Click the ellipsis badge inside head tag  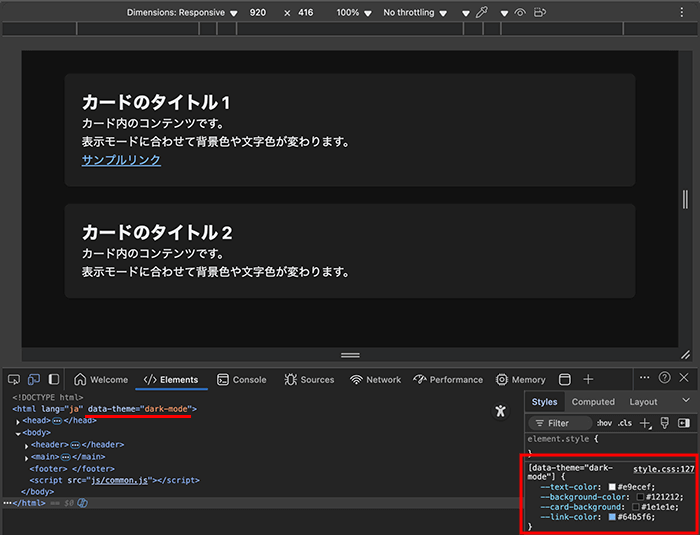pos(57,421)
